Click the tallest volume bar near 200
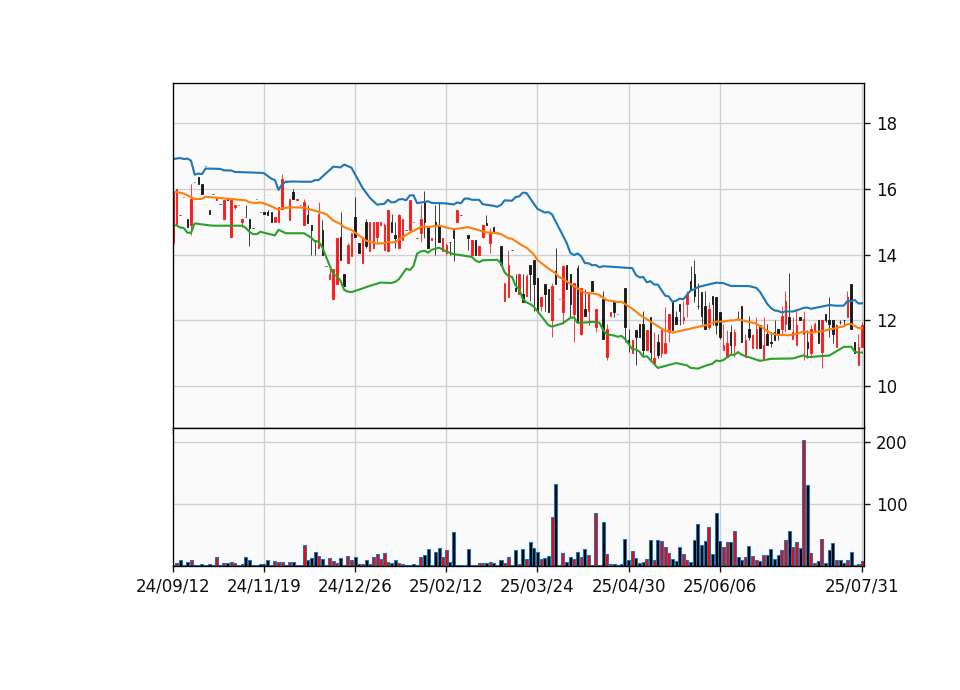Screen dimensions: 960x690 point(804,503)
